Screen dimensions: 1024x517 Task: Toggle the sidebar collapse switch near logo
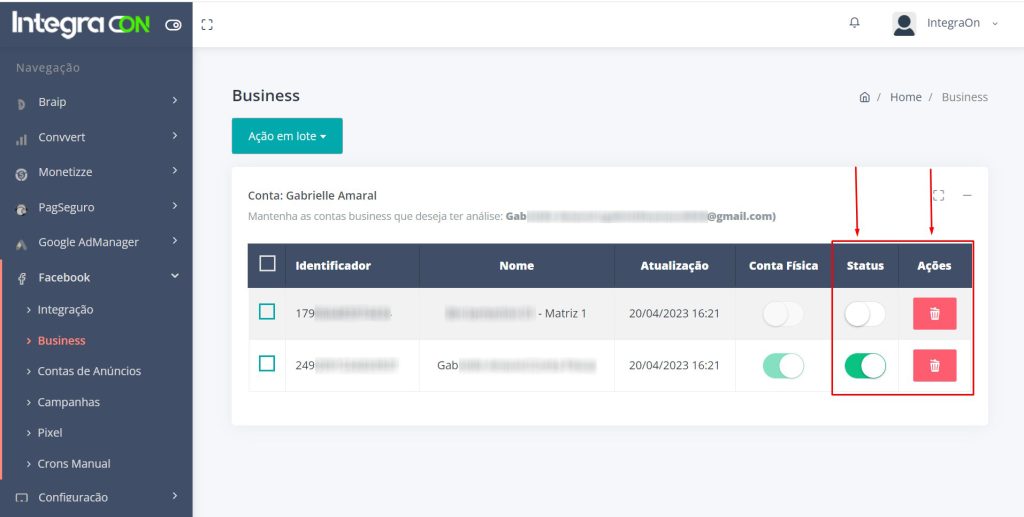(173, 25)
